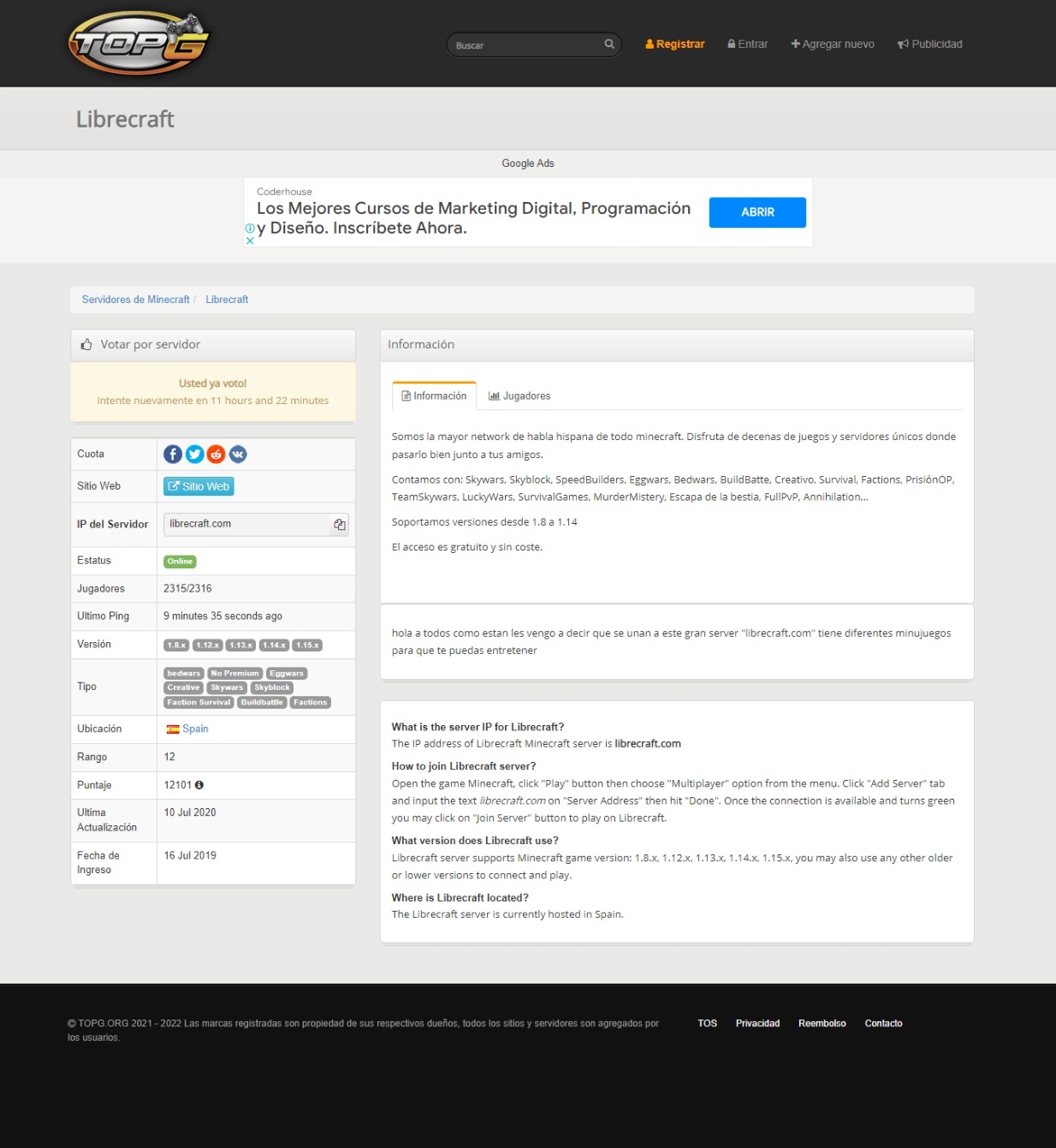The width and height of the screenshot is (1056, 1148).
Task: Select the Información tab
Action: click(434, 396)
